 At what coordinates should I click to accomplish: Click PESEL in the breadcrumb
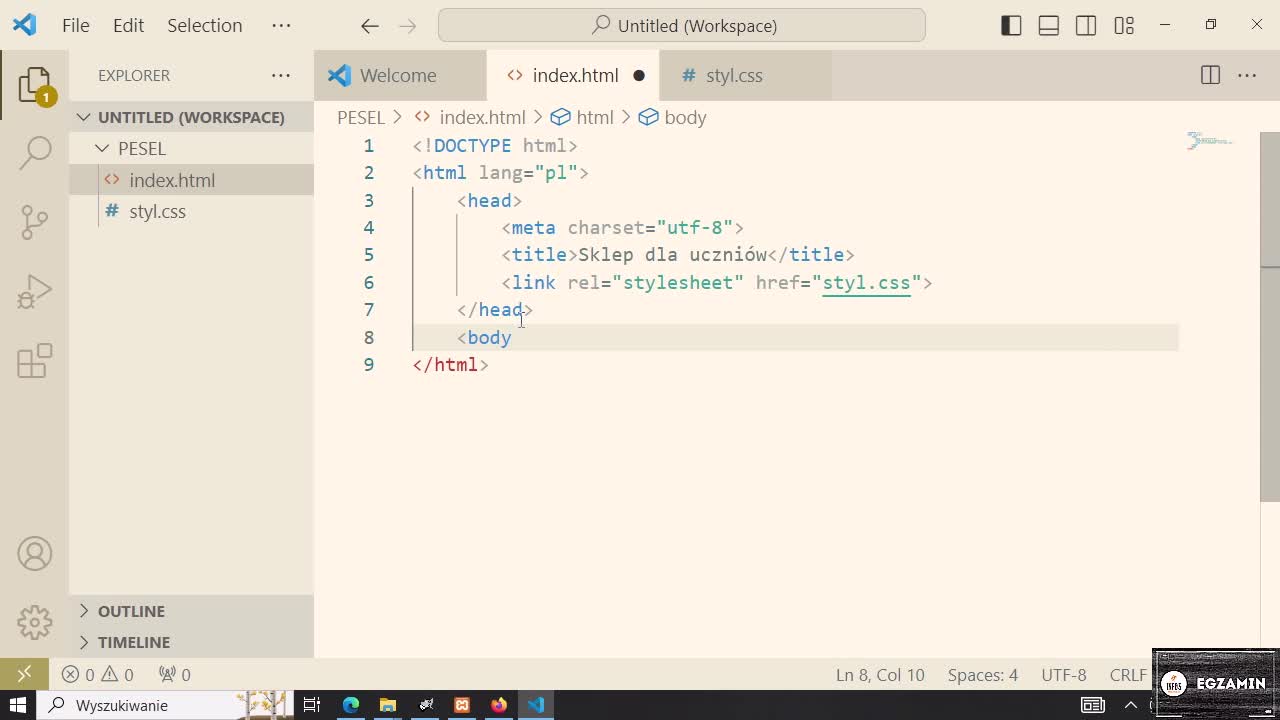click(361, 117)
